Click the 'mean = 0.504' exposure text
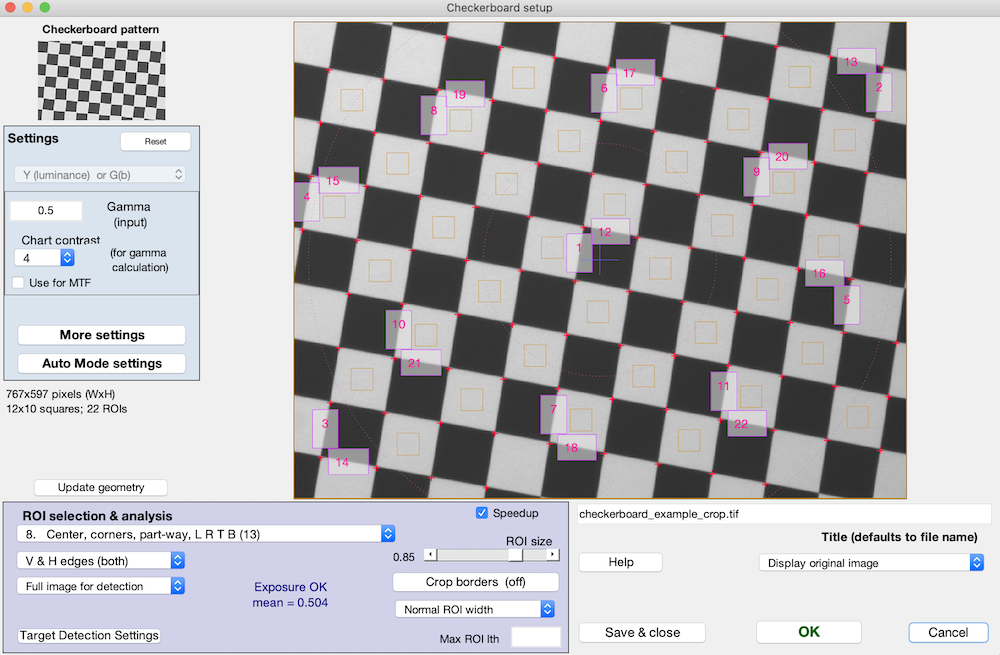The height and width of the screenshot is (655, 1000). (x=290, y=603)
